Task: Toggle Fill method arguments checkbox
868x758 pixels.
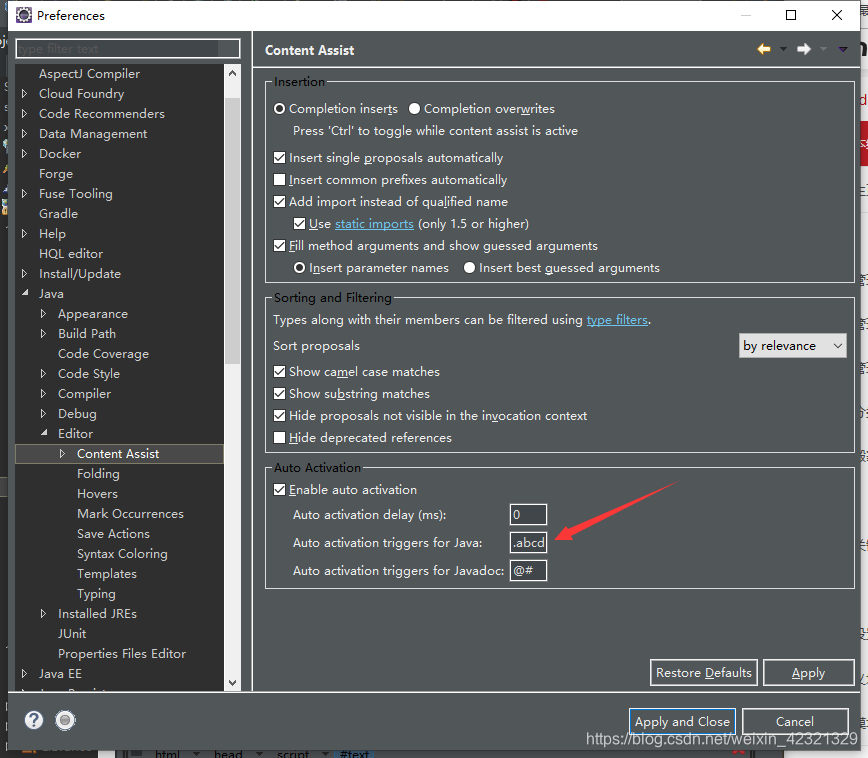Action: [280, 245]
